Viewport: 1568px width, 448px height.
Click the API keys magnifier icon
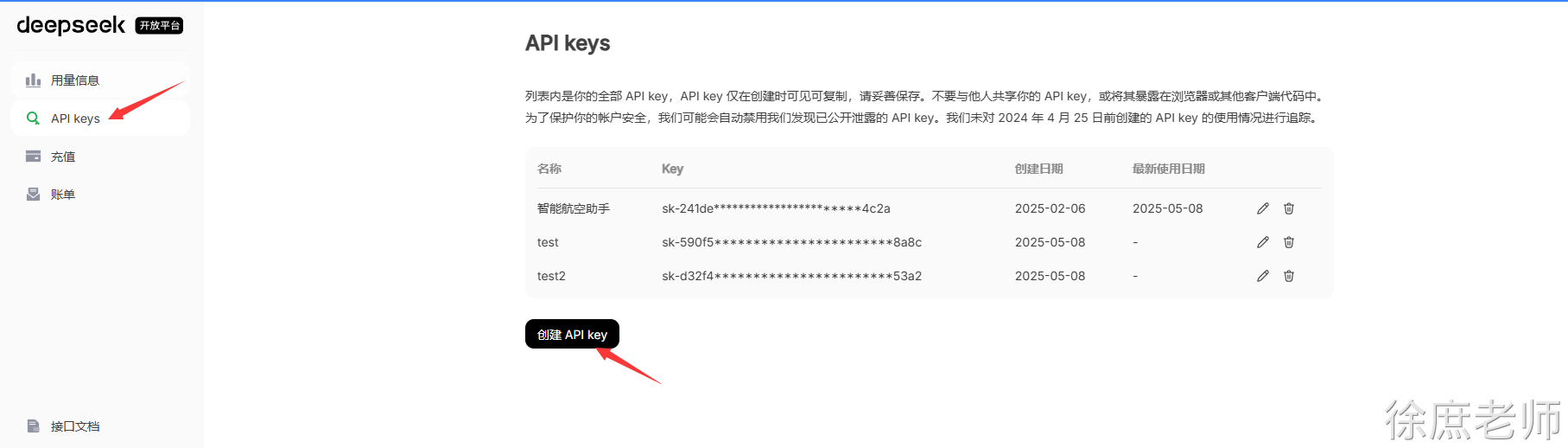(33, 118)
